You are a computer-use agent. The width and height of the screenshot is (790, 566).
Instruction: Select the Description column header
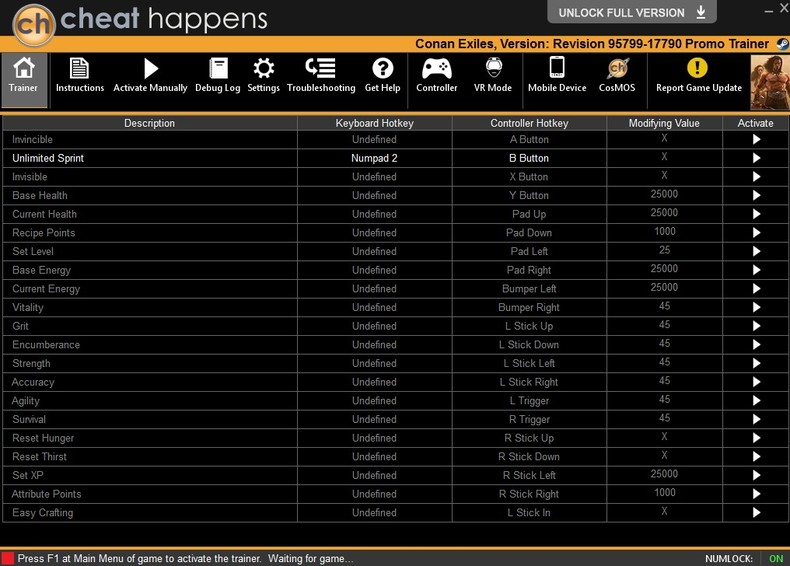(150, 123)
